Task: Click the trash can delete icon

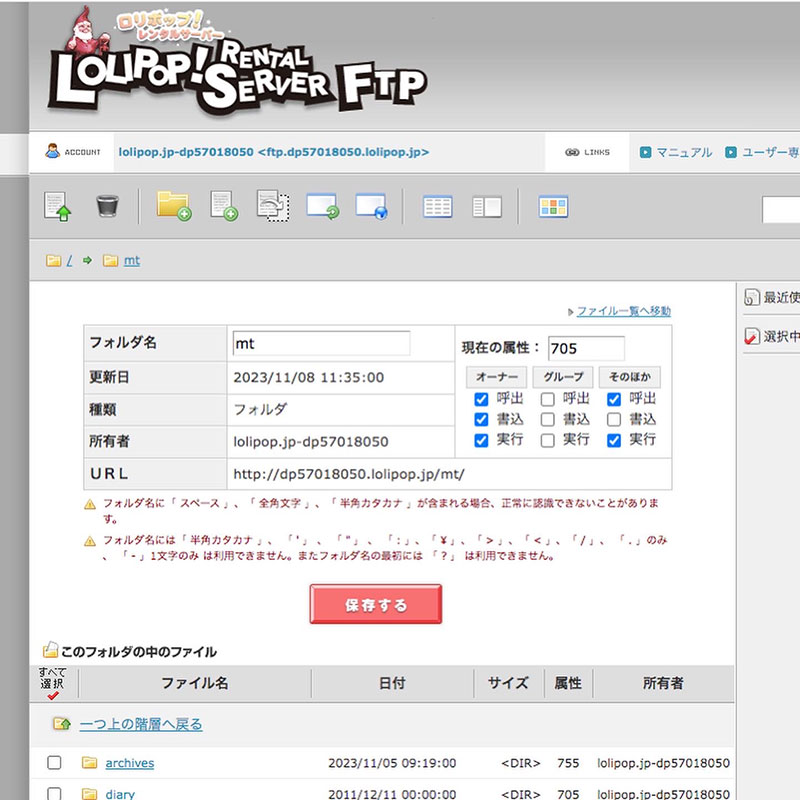Action: coord(108,207)
